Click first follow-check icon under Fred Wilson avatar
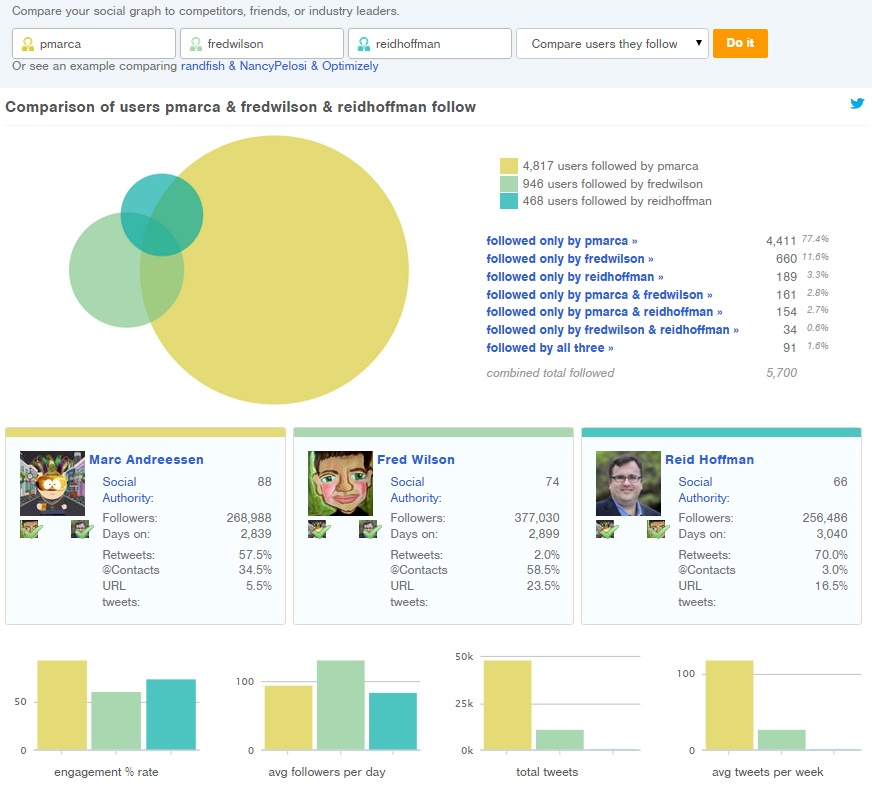 [x=318, y=529]
